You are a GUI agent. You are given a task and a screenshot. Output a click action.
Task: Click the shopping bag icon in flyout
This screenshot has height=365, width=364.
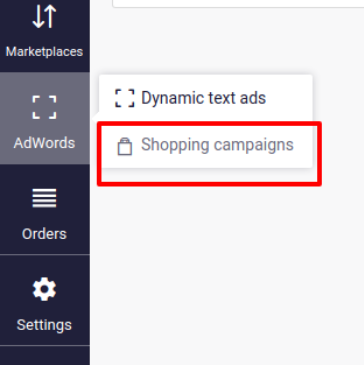tap(125, 146)
